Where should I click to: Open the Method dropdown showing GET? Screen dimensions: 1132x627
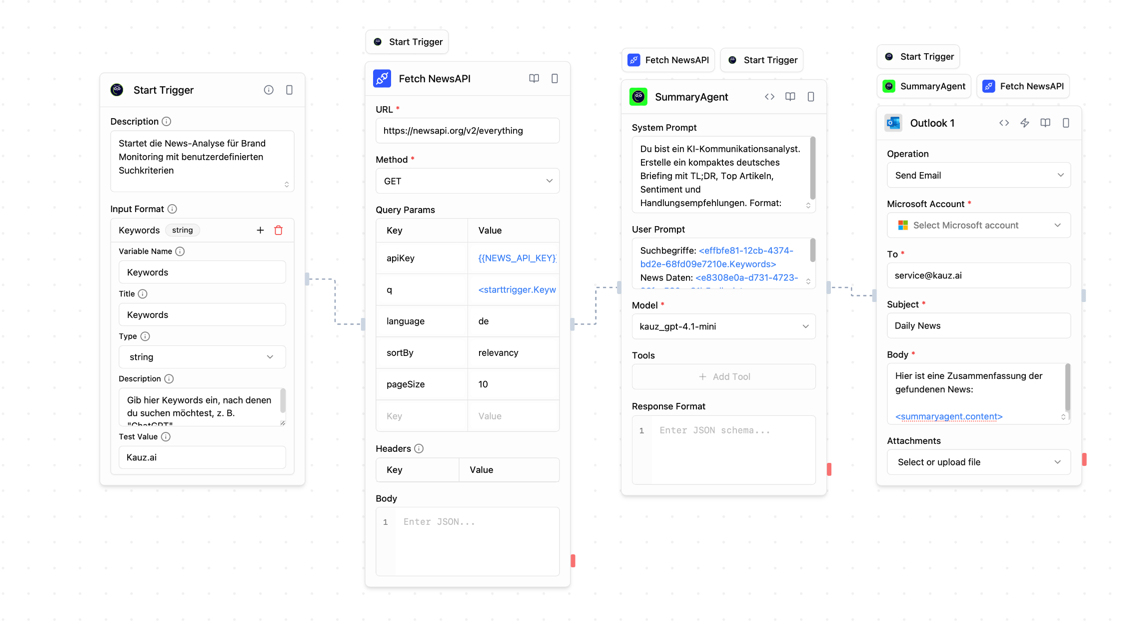point(467,181)
